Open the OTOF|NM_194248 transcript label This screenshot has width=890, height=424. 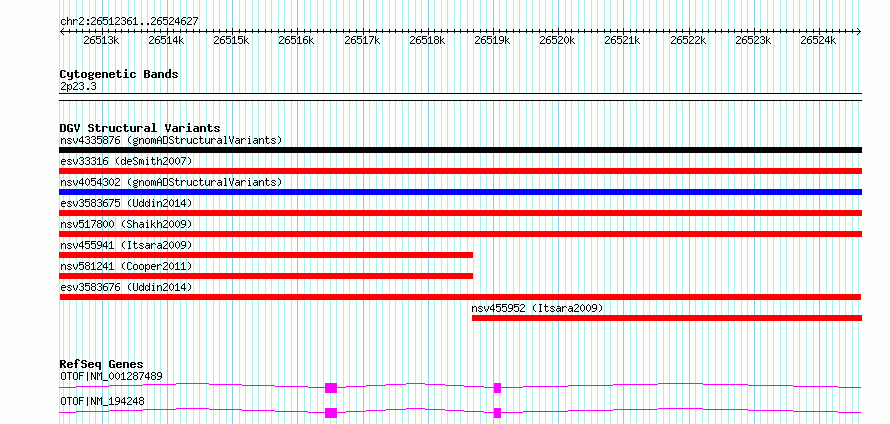pyautogui.click(x=102, y=401)
